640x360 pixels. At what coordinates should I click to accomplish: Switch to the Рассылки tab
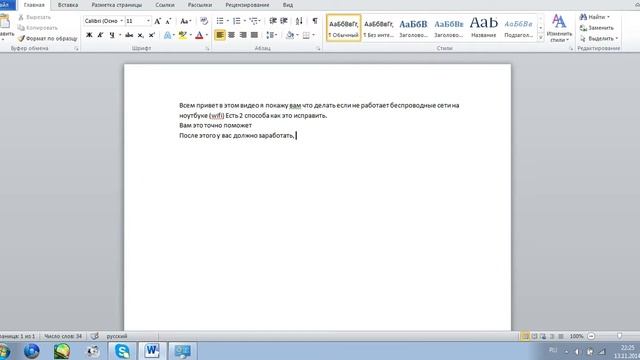coord(200,5)
